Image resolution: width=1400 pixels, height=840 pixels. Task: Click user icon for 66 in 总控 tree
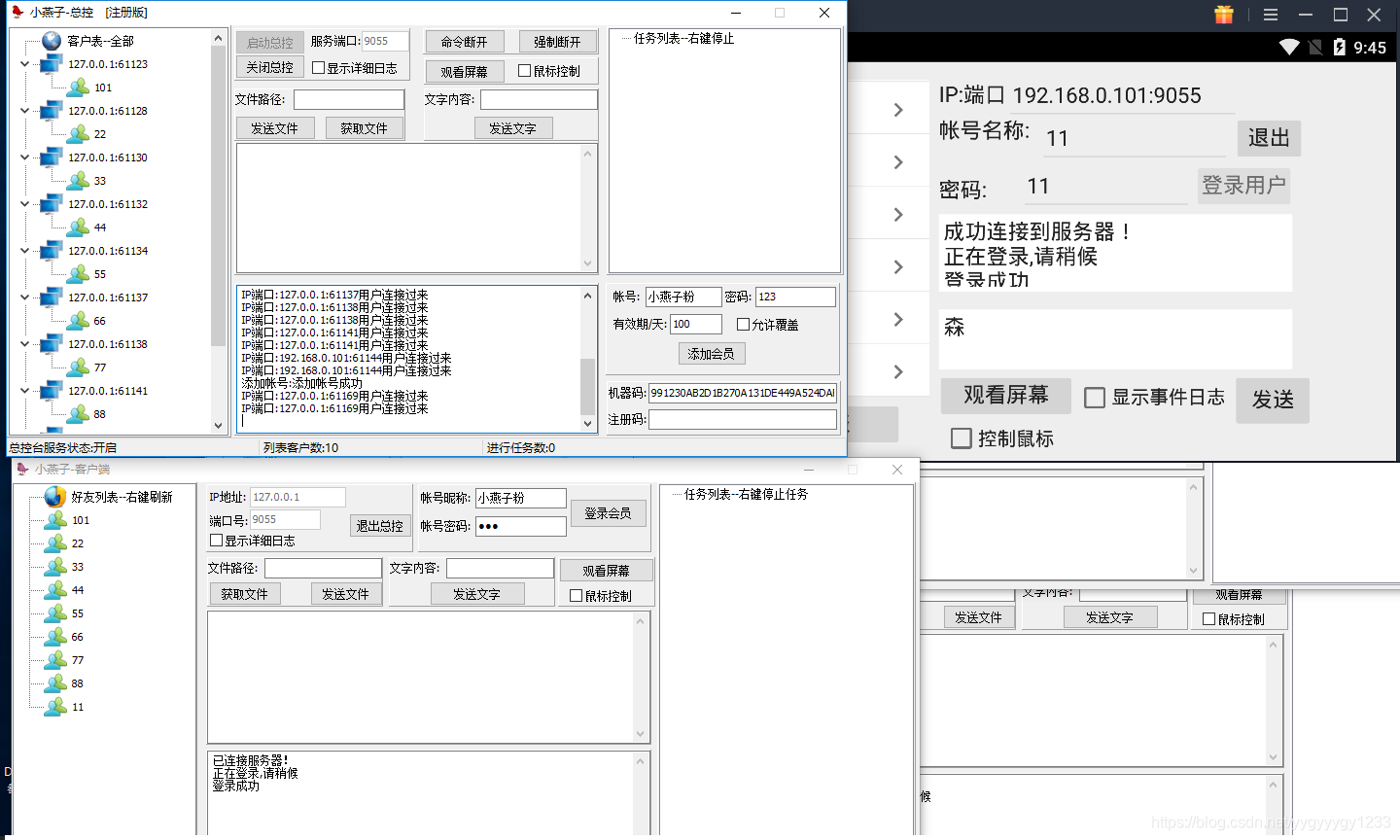click(x=79, y=321)
